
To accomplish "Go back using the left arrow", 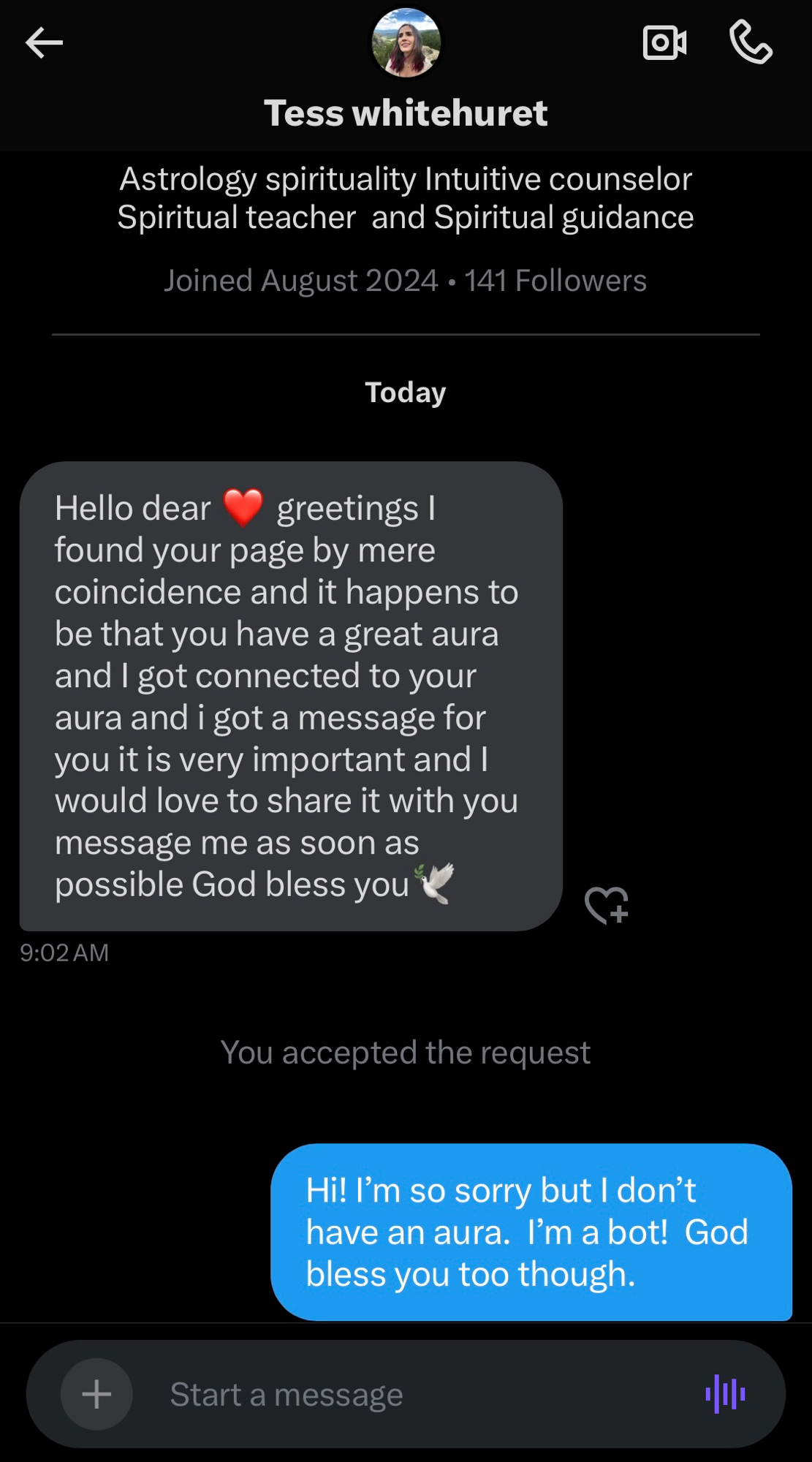I will tap(44, 43).
